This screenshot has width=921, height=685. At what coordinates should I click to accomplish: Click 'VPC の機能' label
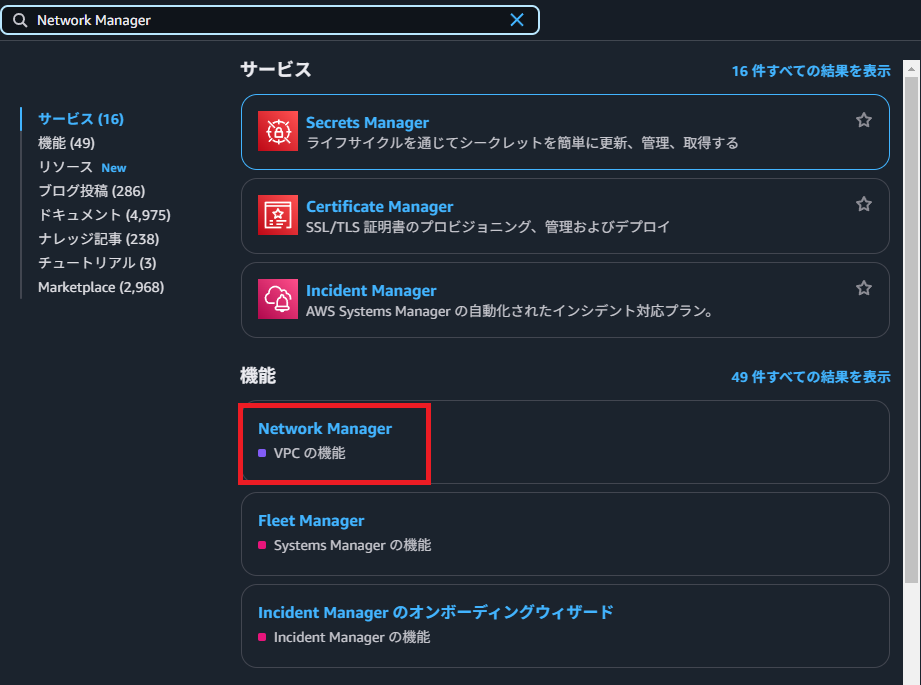tap(310, 453)
